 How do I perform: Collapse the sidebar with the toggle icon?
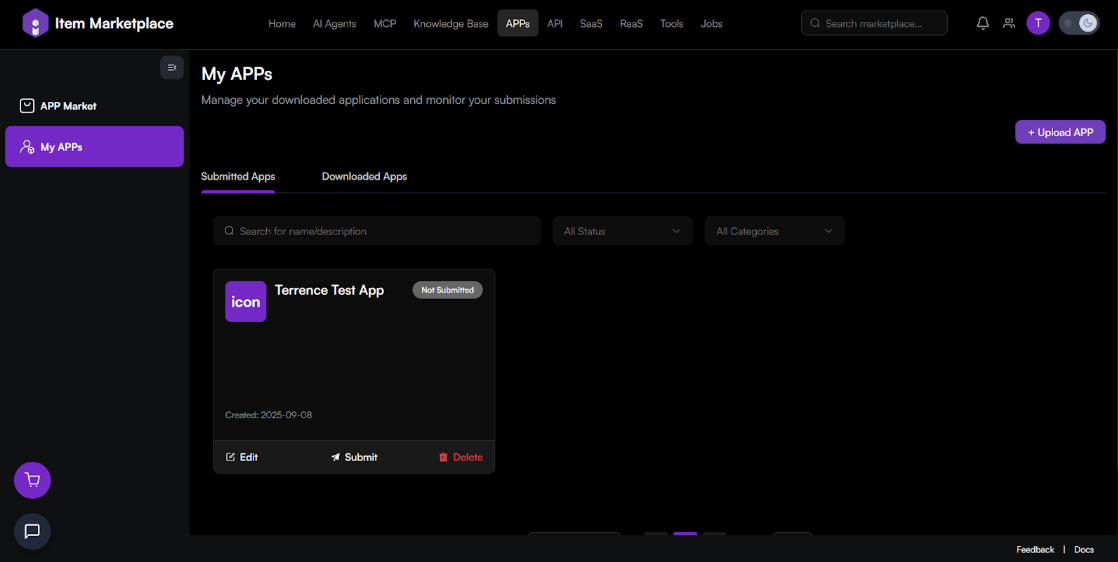coord(172,67)
